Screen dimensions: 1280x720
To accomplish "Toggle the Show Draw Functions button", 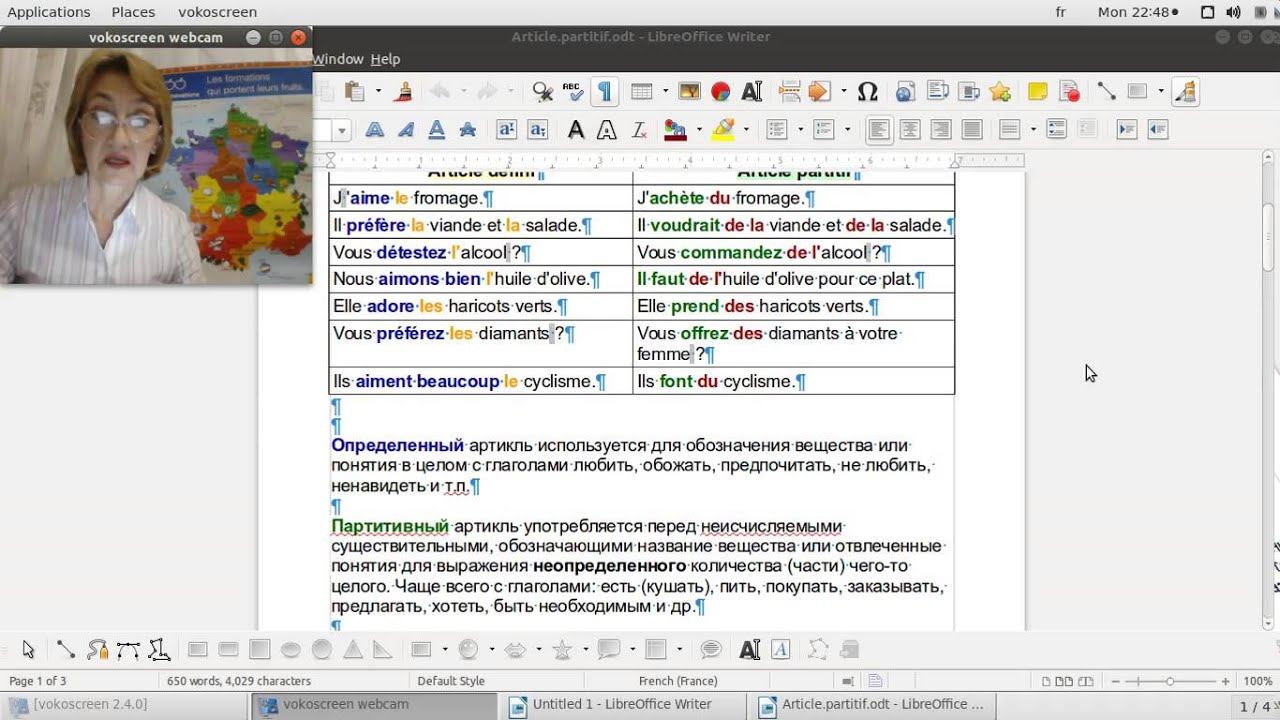I will tap(1185, 92).
